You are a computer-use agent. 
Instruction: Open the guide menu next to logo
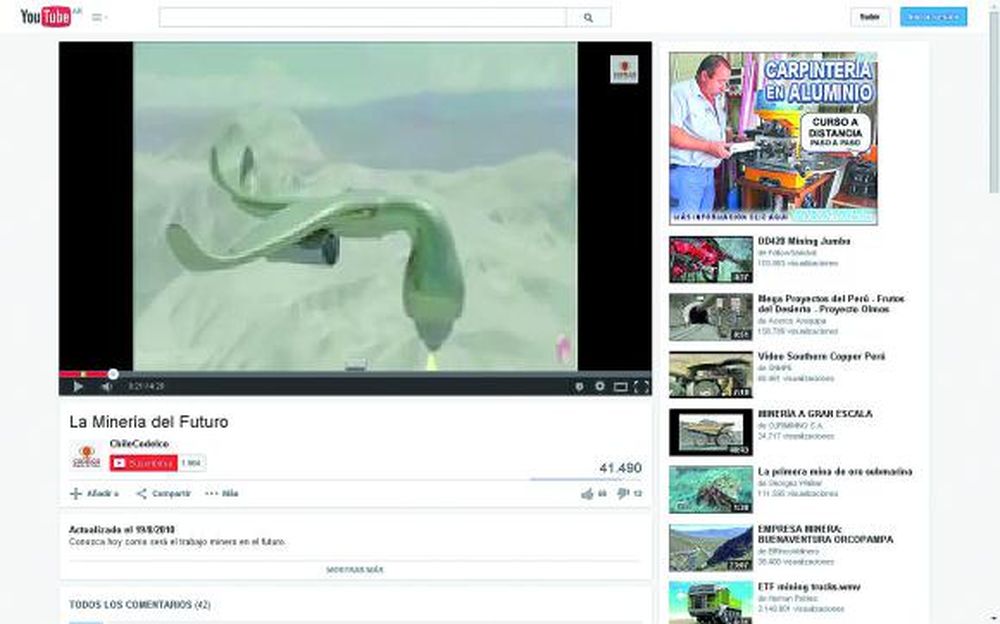point(99,17)
